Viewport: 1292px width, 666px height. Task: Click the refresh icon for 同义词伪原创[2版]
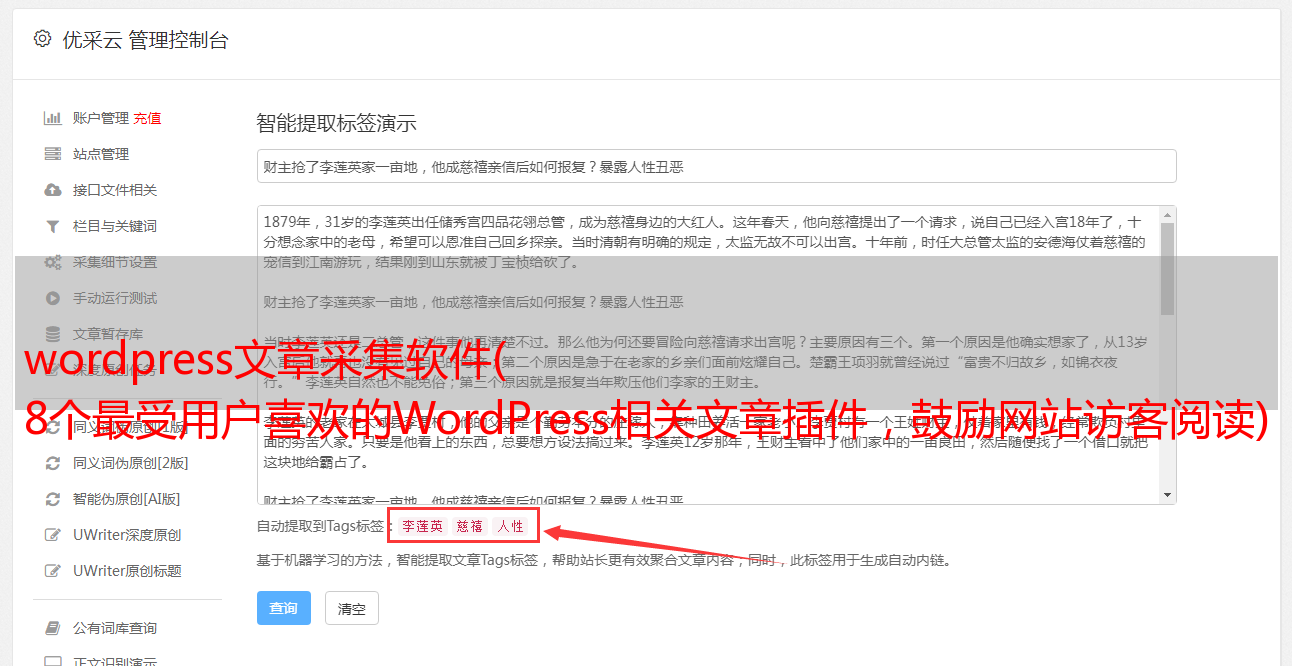point(53,463)
